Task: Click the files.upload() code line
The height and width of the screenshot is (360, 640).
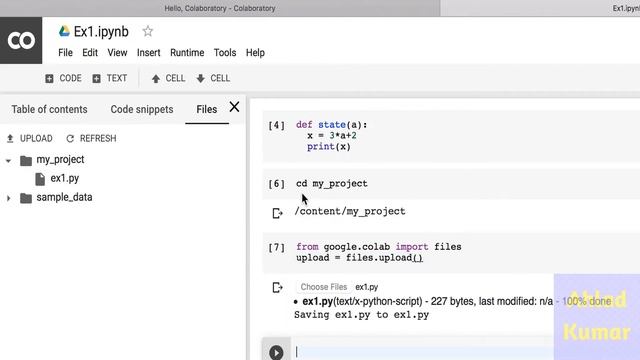Action: [359, 258]
